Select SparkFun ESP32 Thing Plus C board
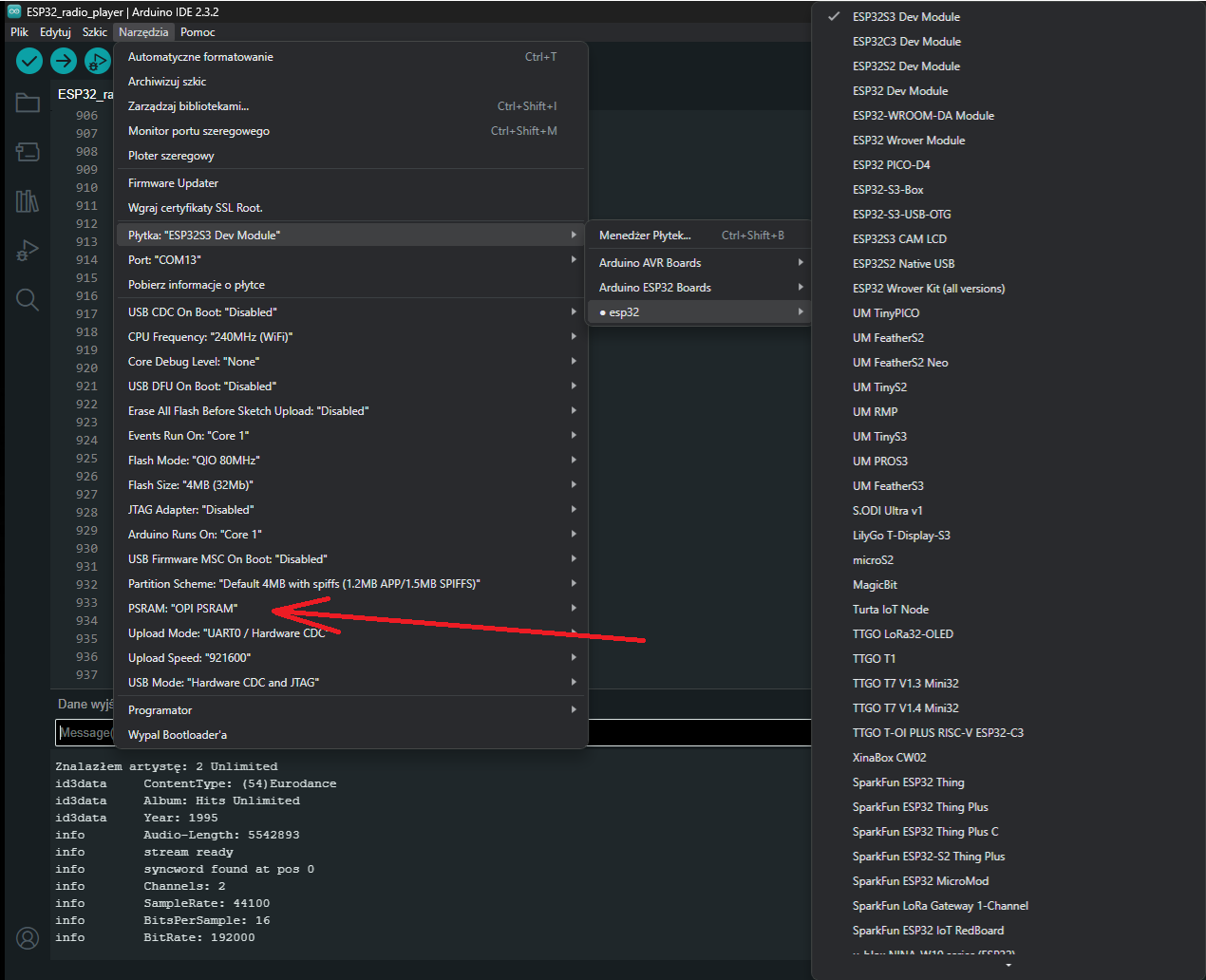 pos(1008,832)
